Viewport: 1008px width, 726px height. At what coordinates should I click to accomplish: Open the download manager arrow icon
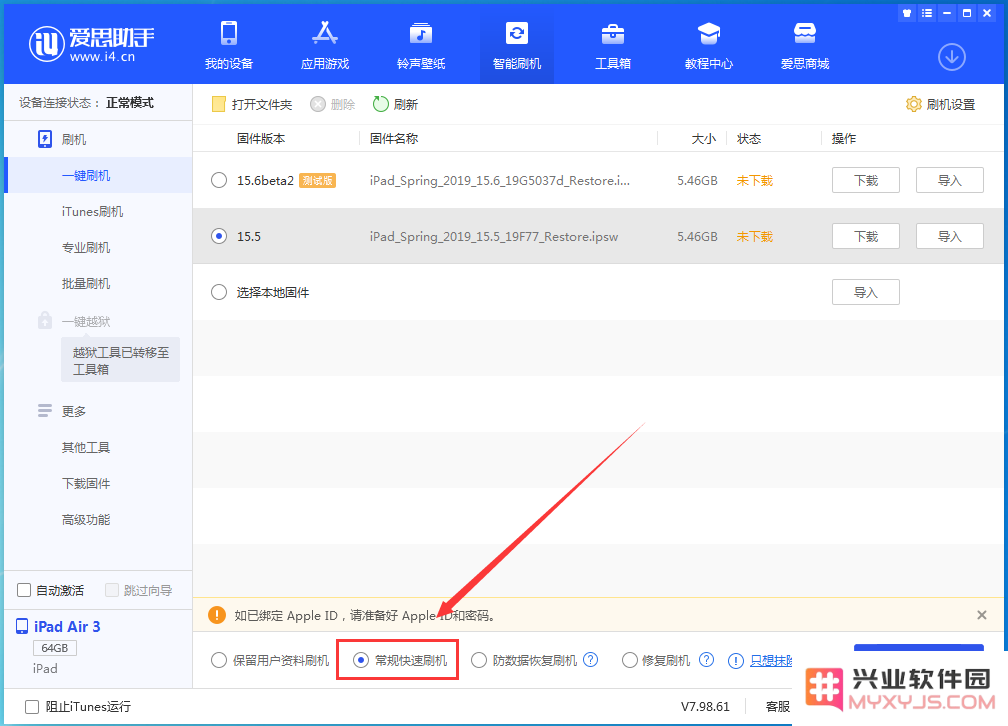[951, 57]
